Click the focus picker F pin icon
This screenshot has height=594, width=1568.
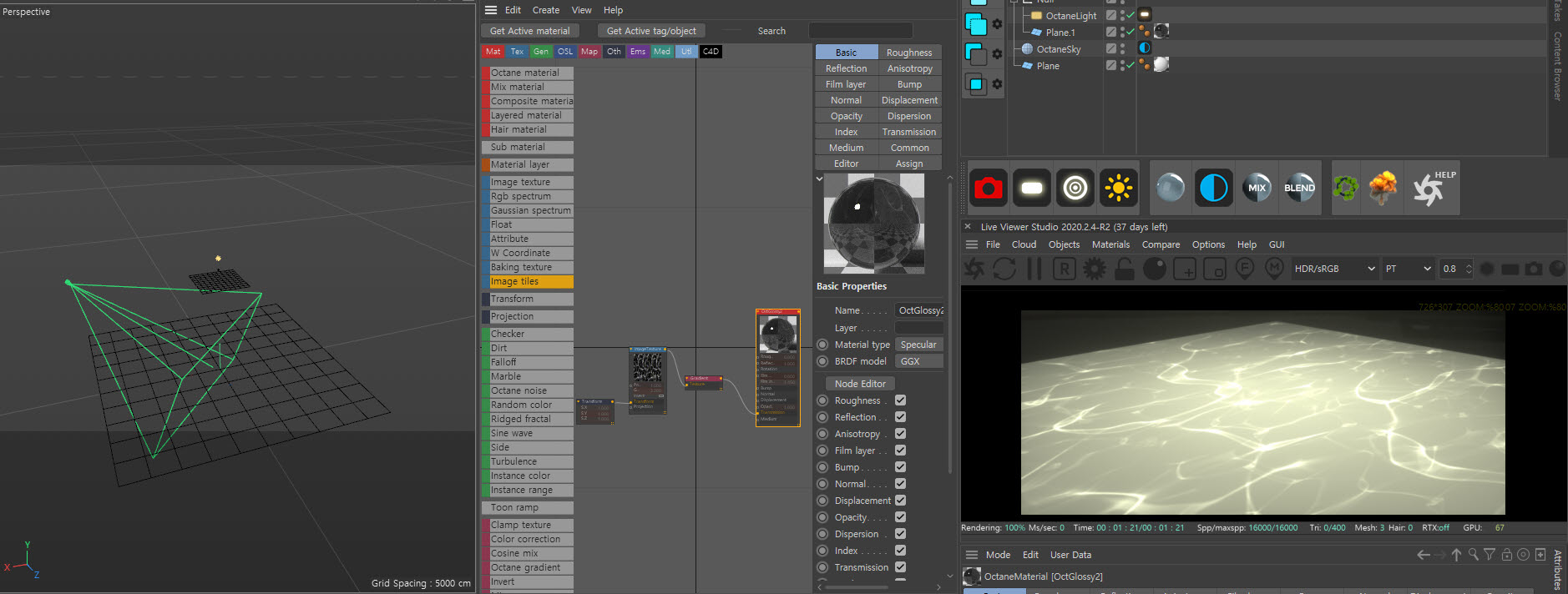coord(1245,269)
